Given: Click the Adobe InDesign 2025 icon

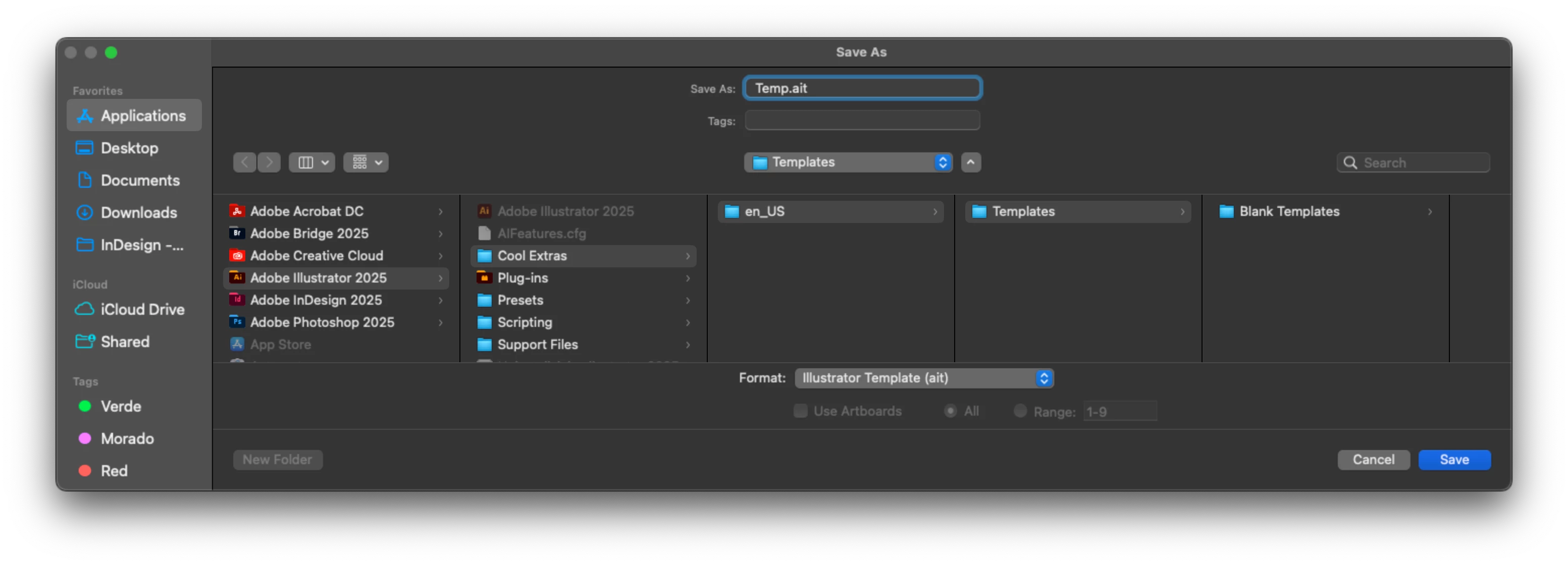Looking at the screenshot, I should 237,300.
